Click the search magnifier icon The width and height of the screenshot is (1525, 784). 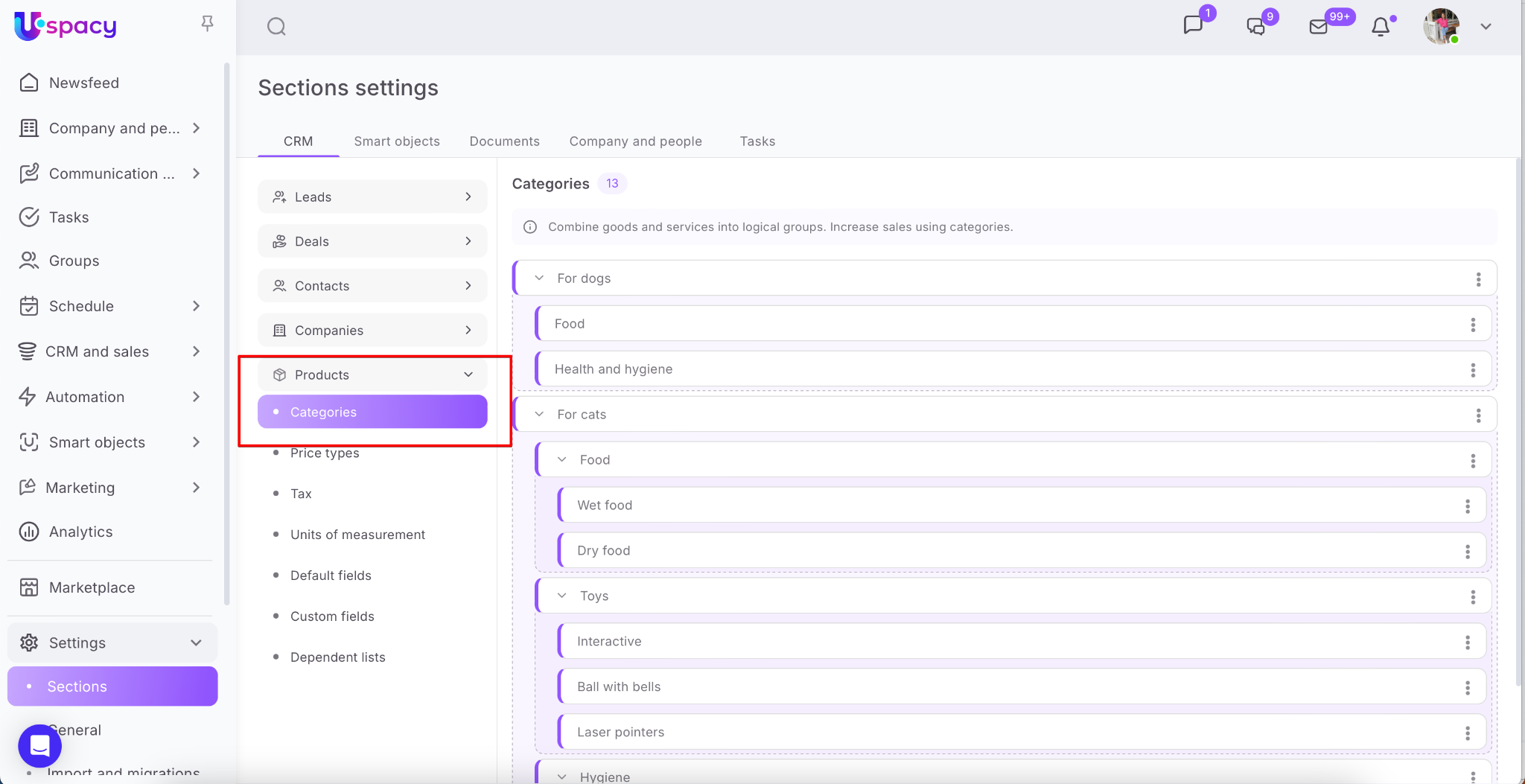(x=276, y=27)
